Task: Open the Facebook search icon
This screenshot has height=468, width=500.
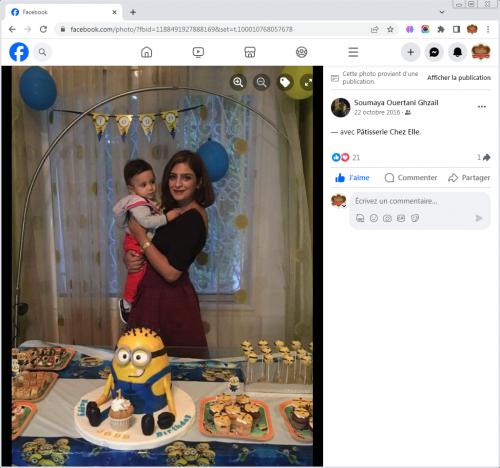Action: click(42, 52)
